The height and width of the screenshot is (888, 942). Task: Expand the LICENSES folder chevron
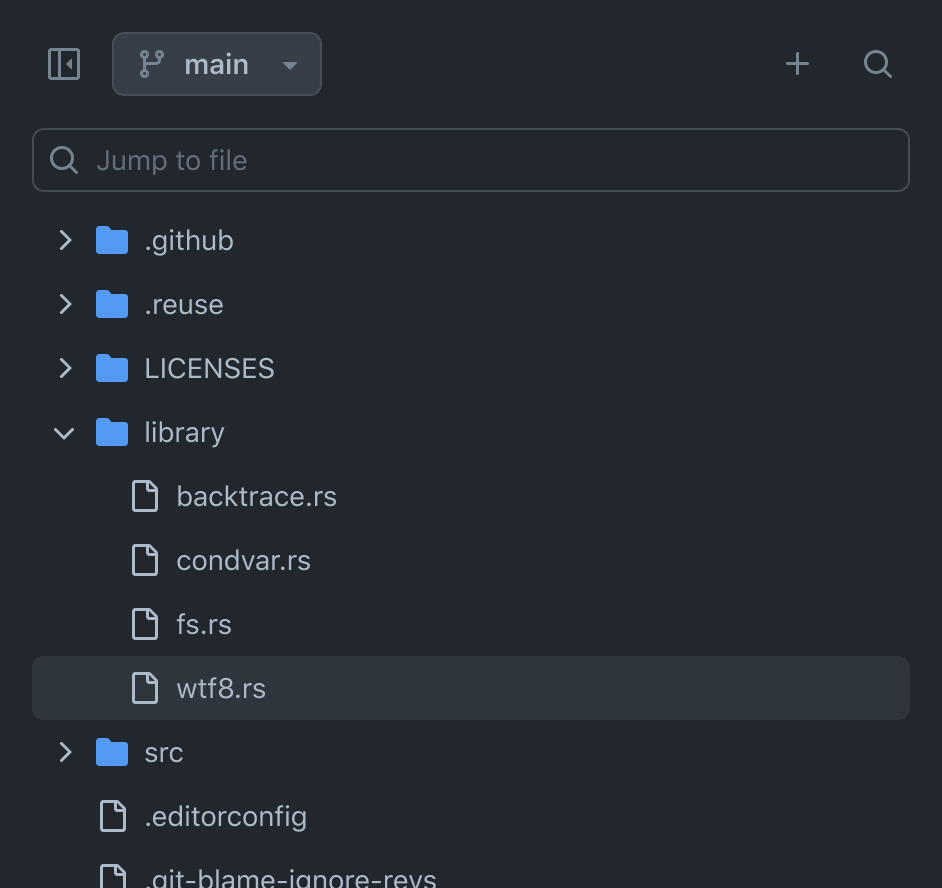65,368
